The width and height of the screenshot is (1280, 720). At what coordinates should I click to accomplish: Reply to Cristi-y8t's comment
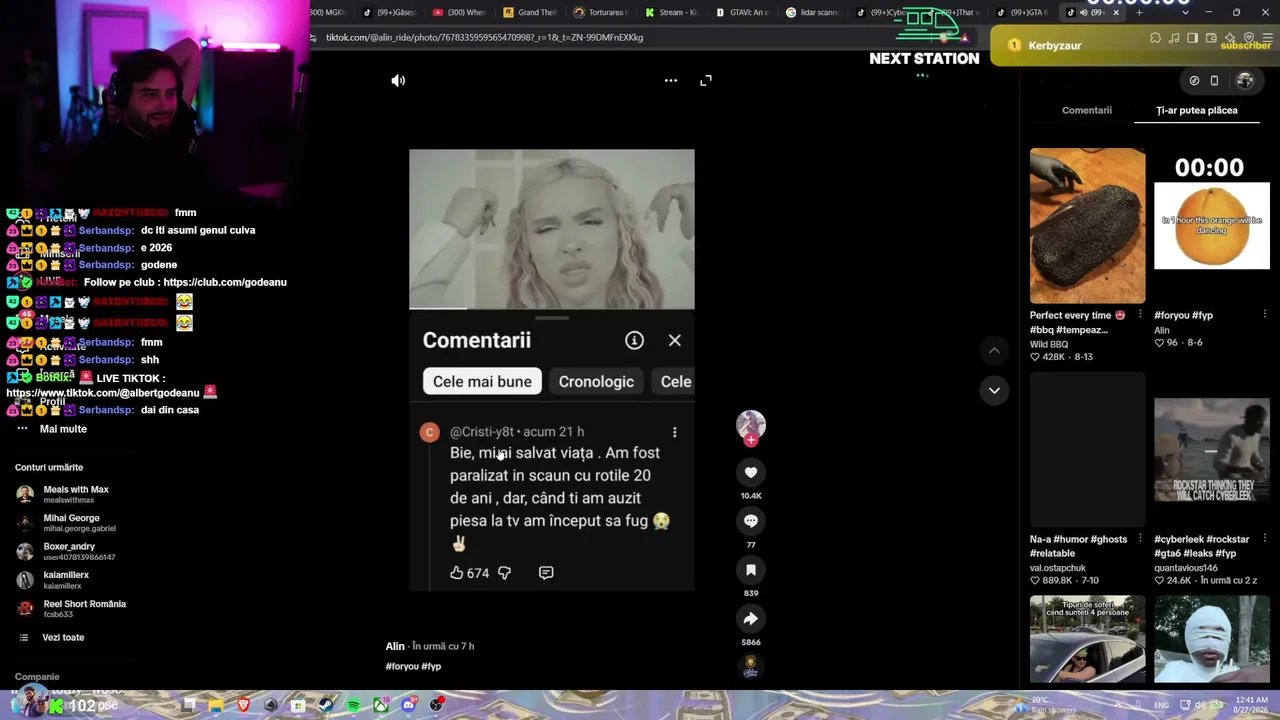pos(546,573)
